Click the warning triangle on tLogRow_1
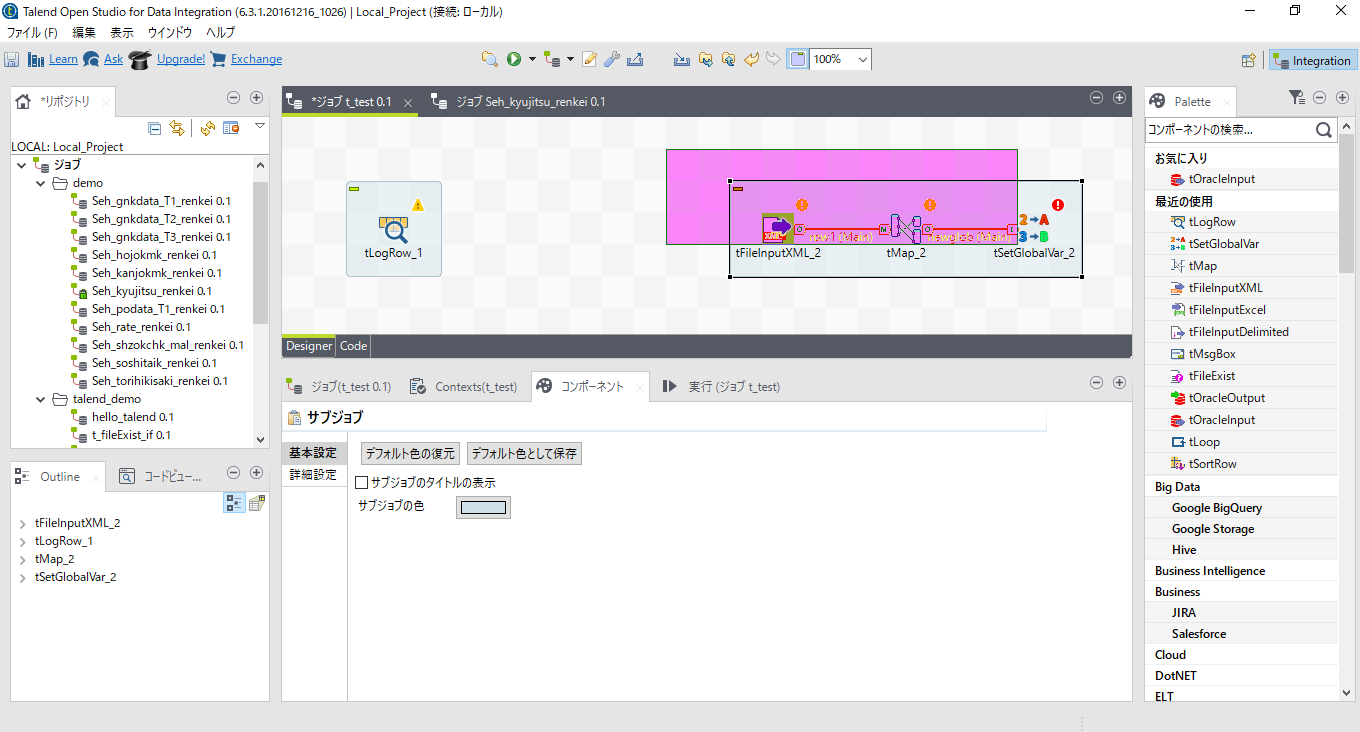This screenshot has height=732, width=1360. (x=418, y=205)
